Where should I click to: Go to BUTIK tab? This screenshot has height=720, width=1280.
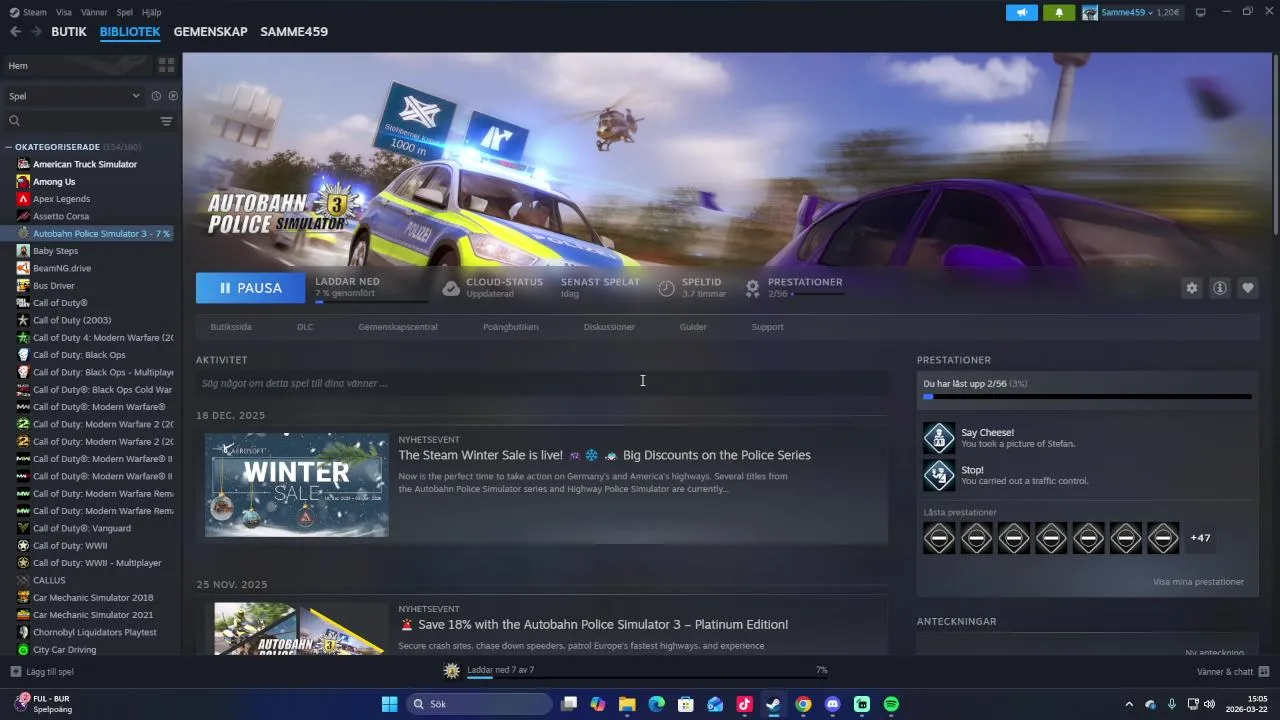pyautogui.click(x=69, y=32)
